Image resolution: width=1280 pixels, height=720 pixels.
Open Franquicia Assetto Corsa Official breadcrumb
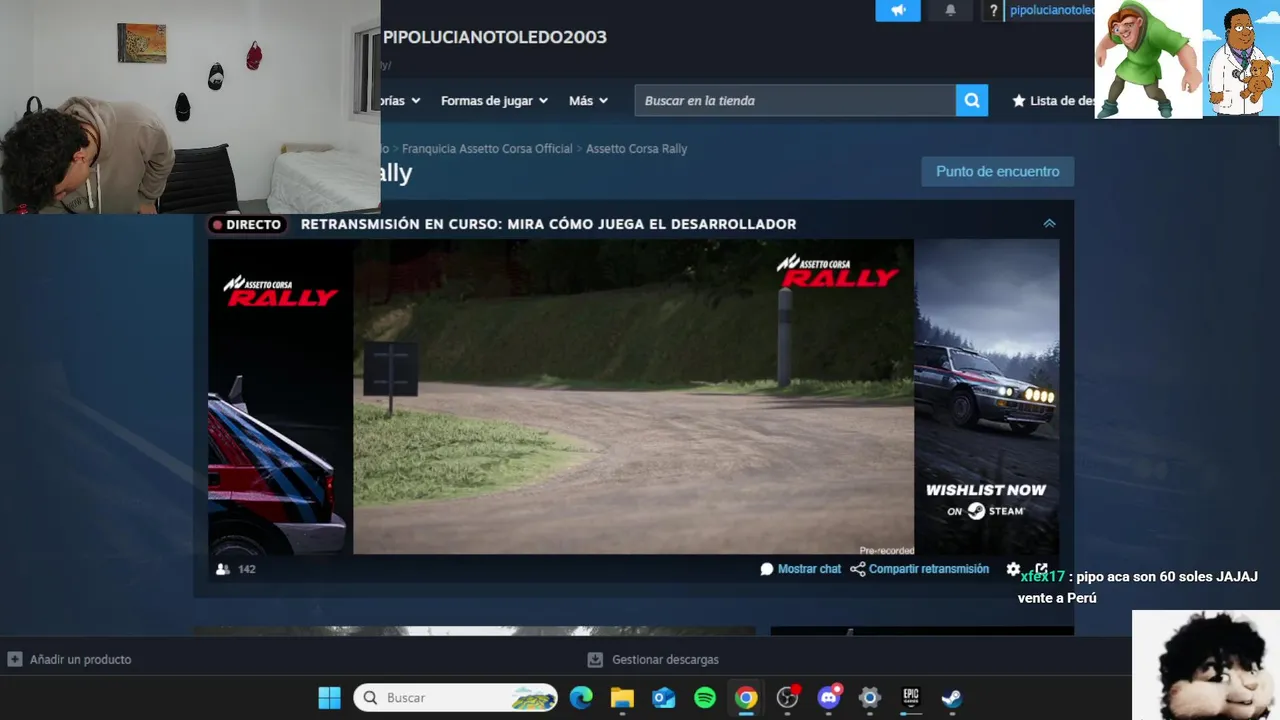(487, 149)
